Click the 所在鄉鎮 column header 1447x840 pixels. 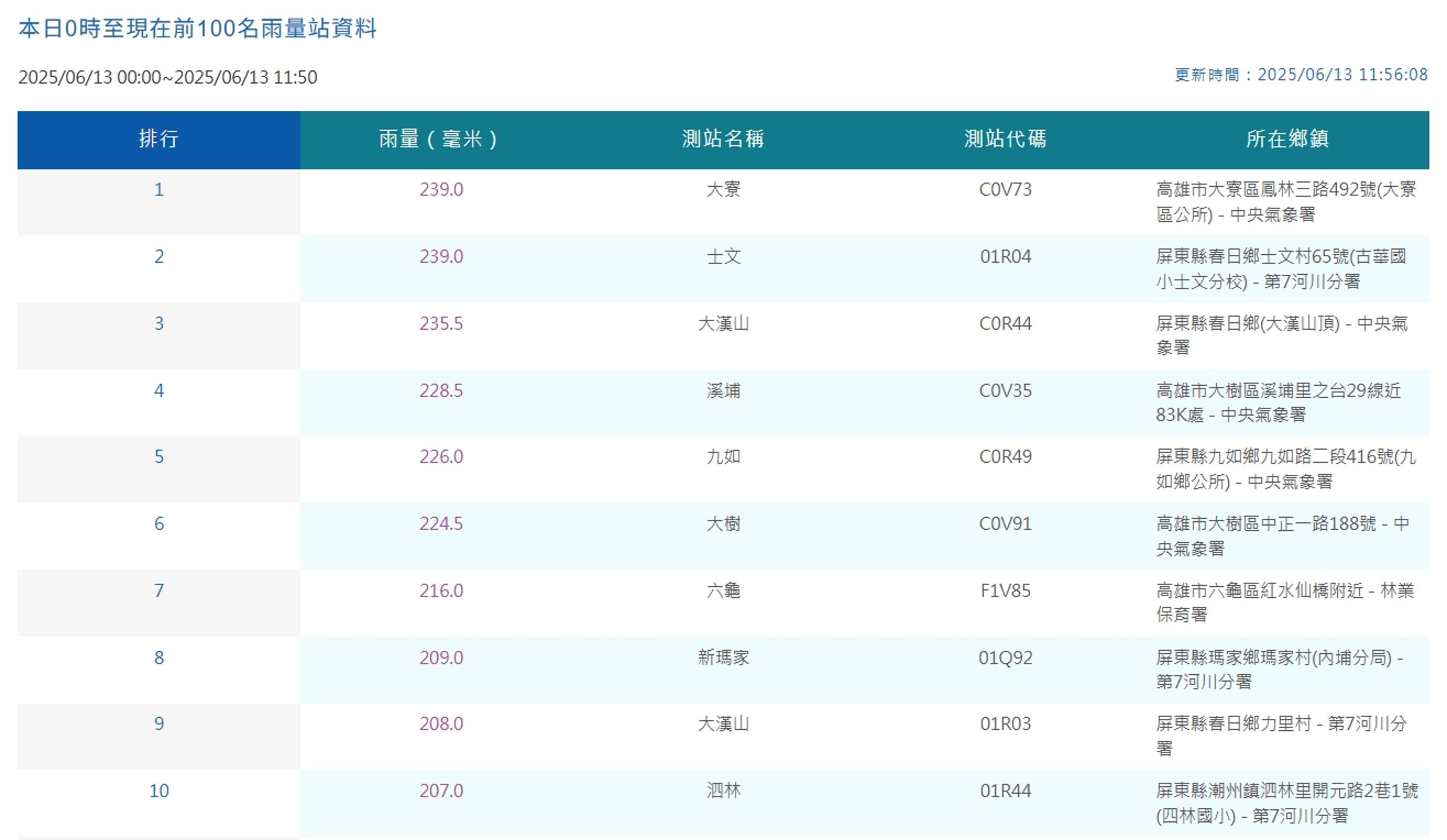1288,139
